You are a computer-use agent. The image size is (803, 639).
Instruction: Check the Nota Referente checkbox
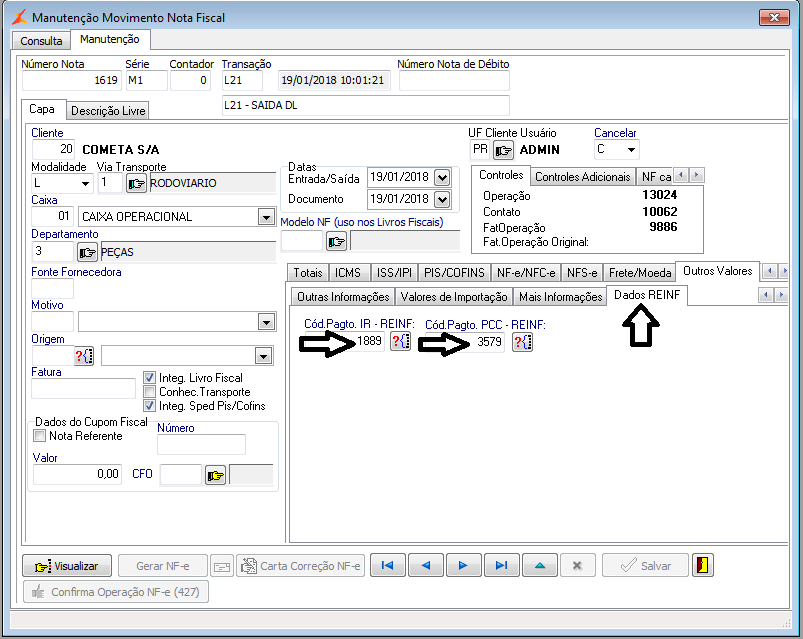coord(40,436)
